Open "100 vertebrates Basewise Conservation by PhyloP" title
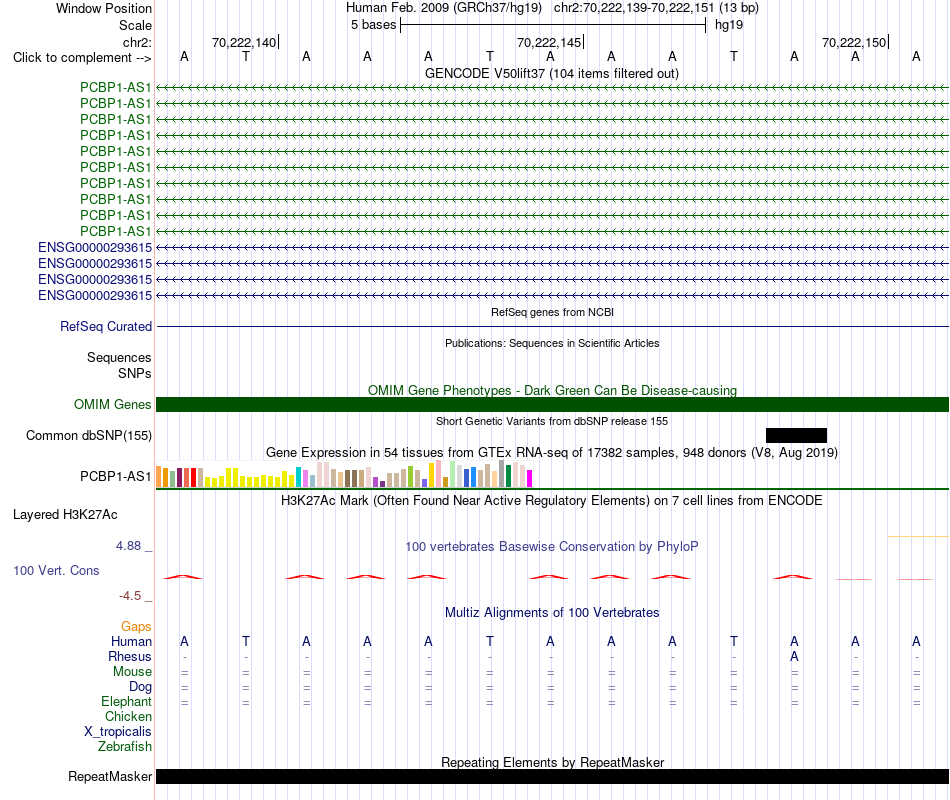950x800 pixels. 552,547
